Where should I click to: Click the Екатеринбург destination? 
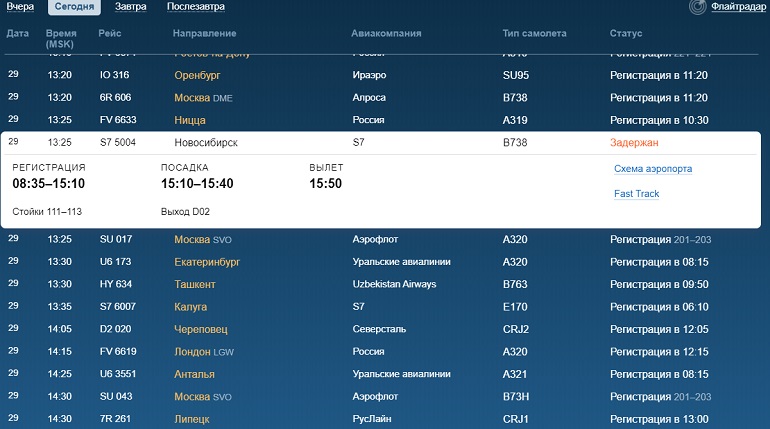[x=207, y=262]
